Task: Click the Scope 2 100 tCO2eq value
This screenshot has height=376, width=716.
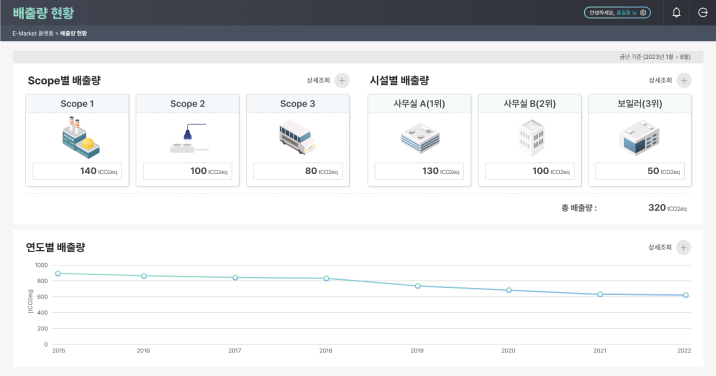Action: click(209, 171)
